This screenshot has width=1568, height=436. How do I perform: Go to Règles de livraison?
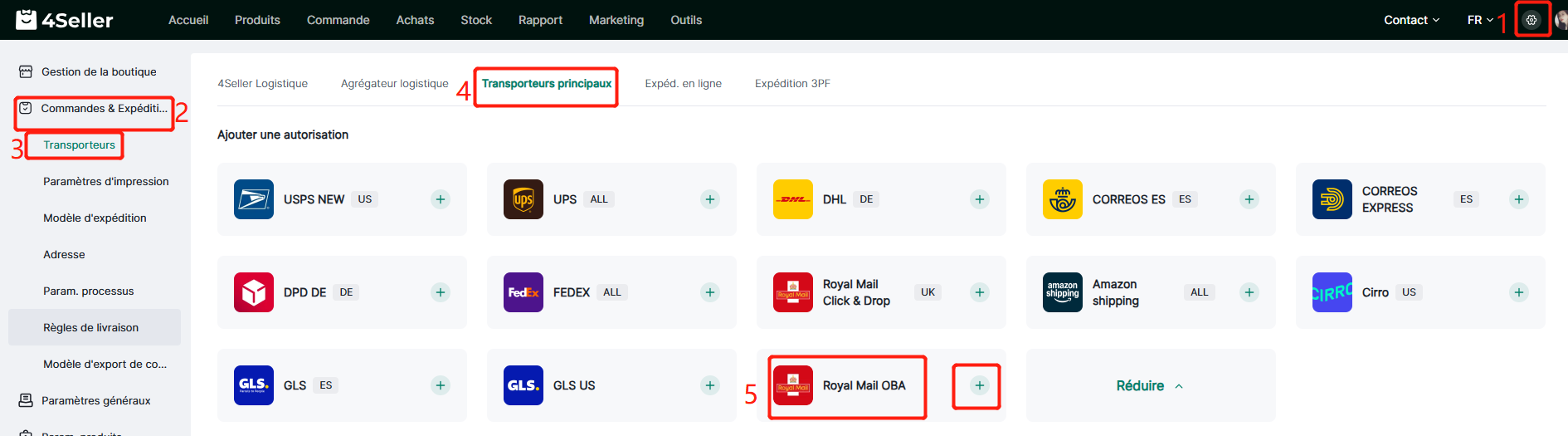tap(90, 327)
